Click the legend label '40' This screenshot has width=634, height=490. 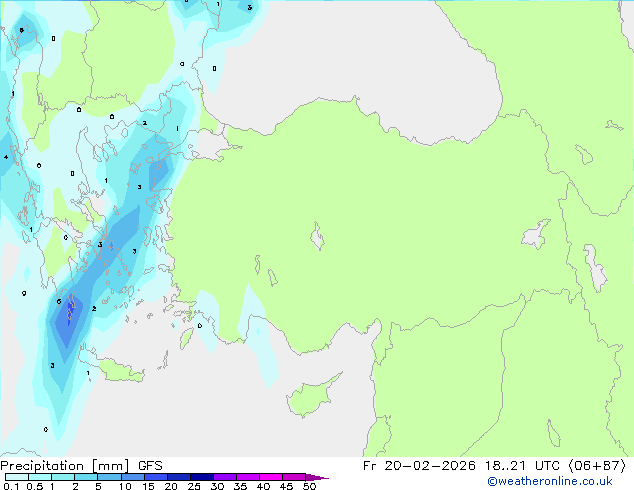pyautogui.click(x=263, y=486)
